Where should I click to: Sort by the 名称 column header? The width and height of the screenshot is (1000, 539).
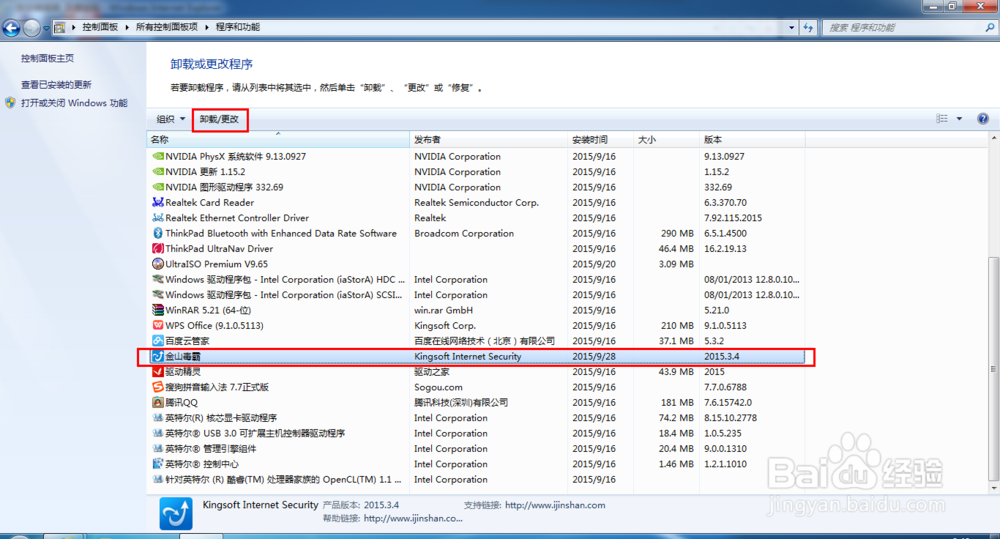278,140
